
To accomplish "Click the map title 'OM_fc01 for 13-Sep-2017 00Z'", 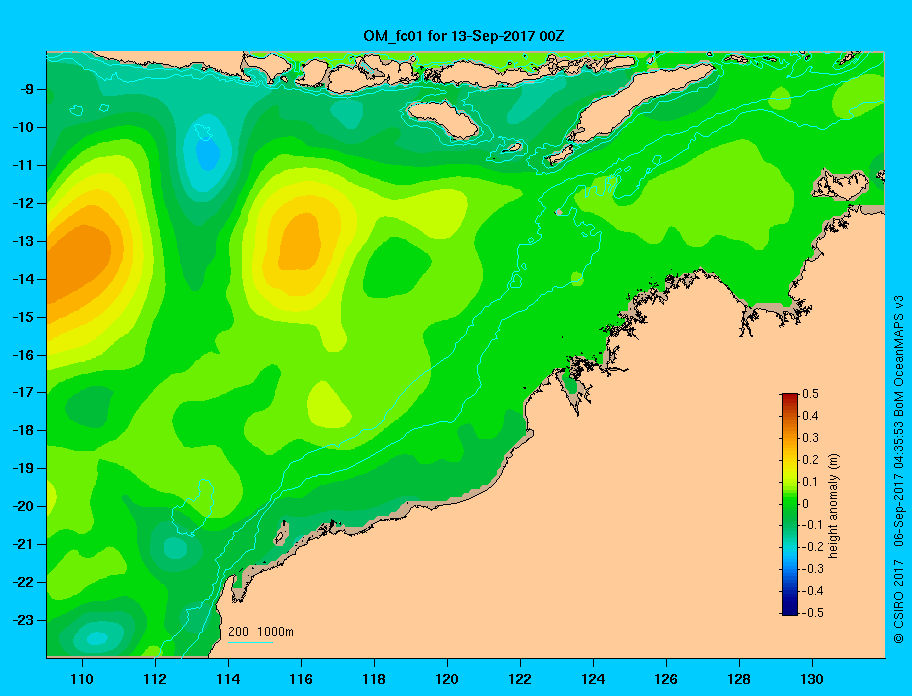I will [x=464, y=36].
